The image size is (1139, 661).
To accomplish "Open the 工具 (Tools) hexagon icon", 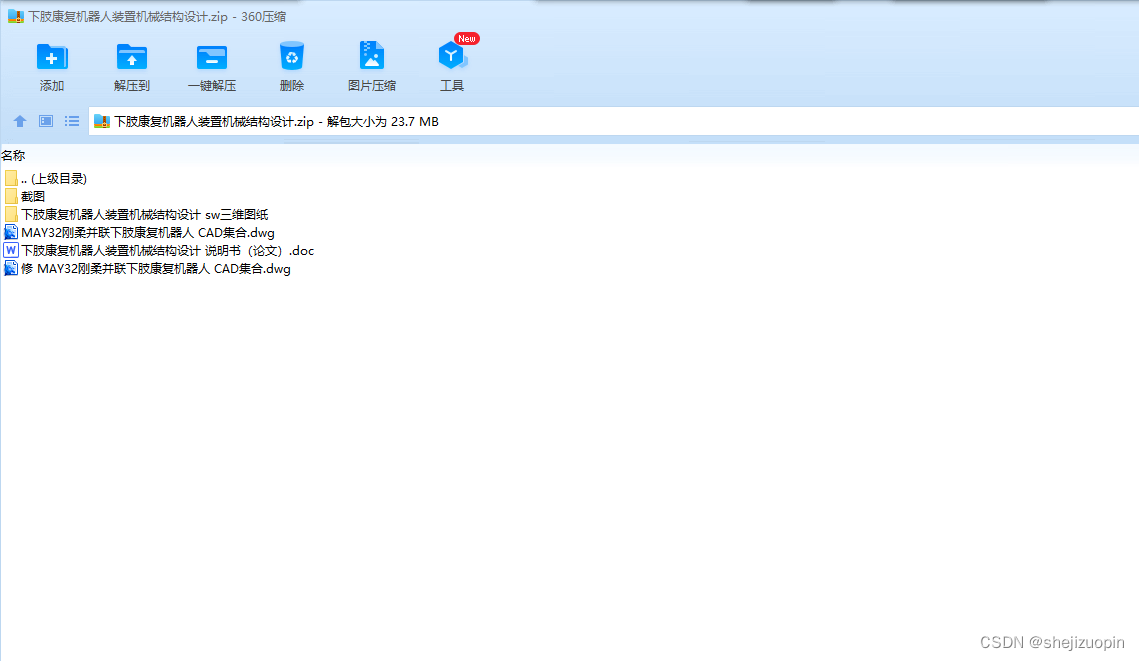I will coord(451,56).
